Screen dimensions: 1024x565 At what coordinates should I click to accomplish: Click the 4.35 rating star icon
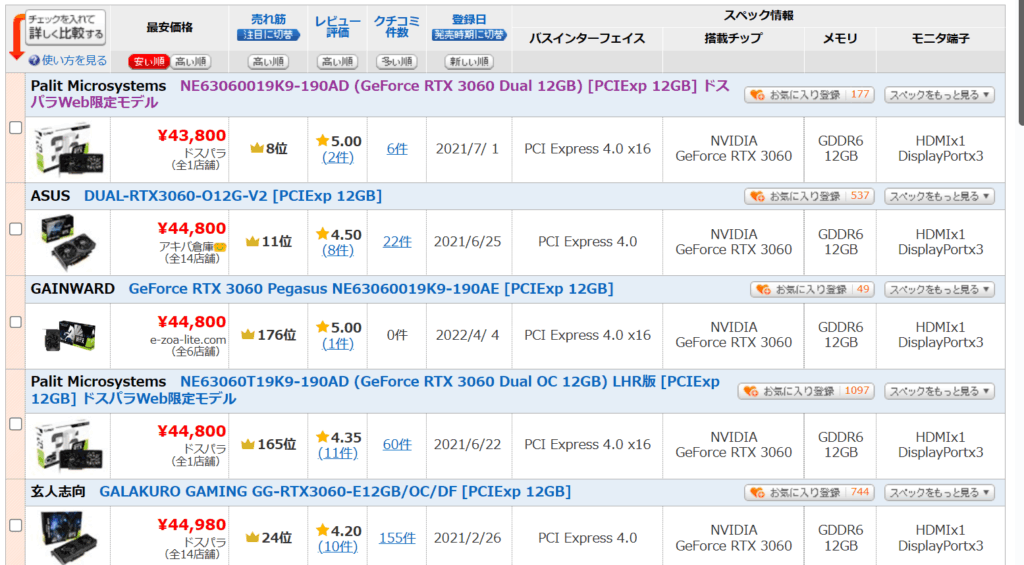coord(322,436)
